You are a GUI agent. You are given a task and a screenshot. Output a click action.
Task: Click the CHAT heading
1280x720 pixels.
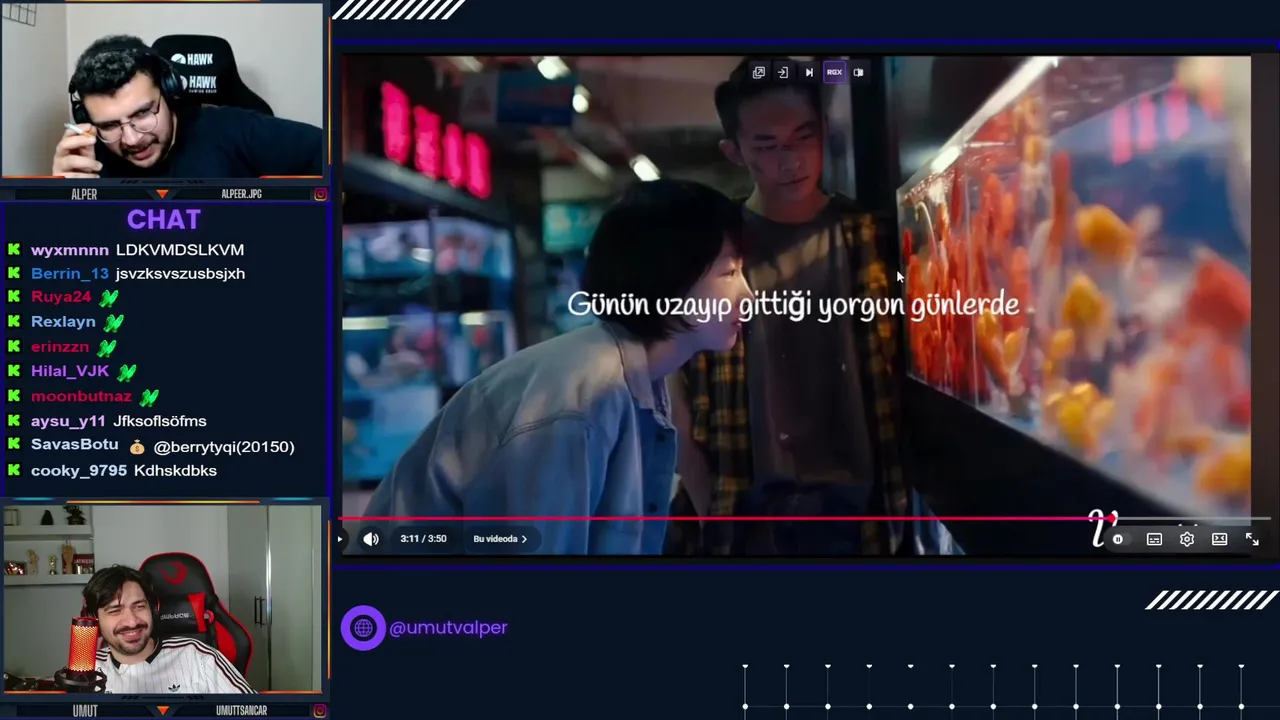(x=164, y=220)
